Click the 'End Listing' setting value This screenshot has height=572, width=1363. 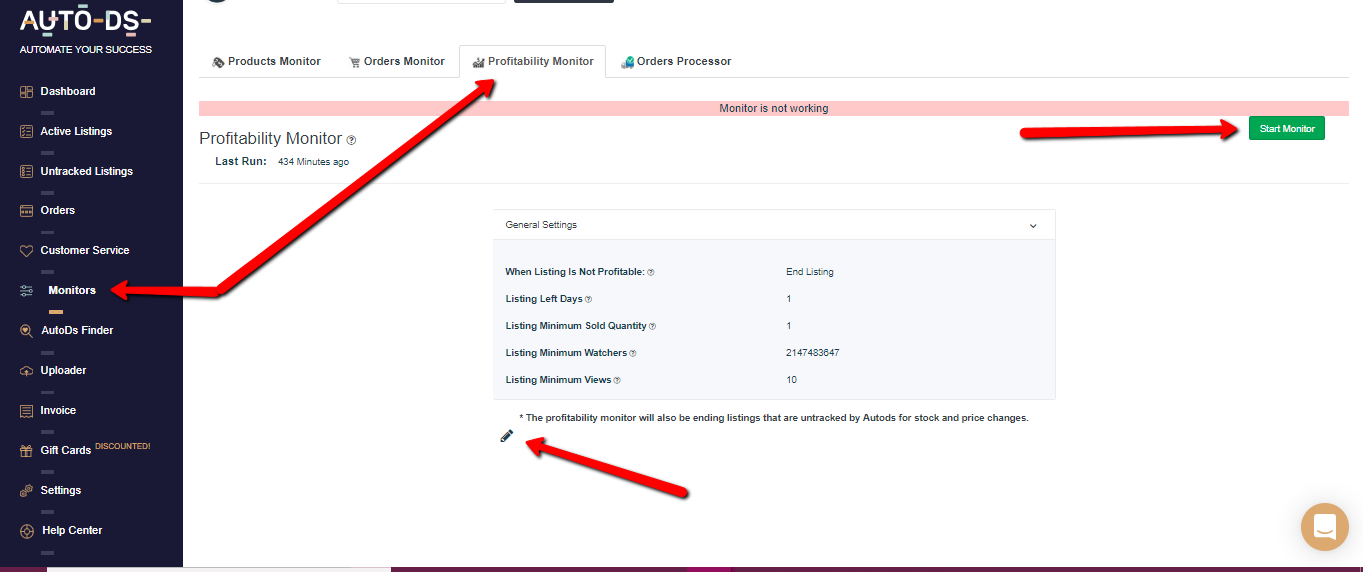click(810, 272)
